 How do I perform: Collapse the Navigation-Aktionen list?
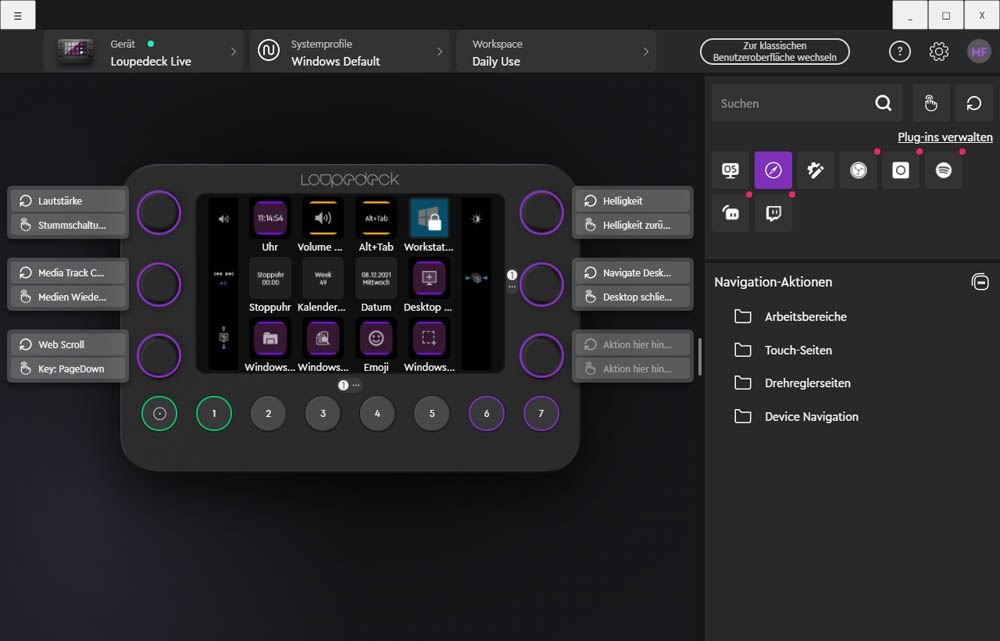(x=980, y=281)
